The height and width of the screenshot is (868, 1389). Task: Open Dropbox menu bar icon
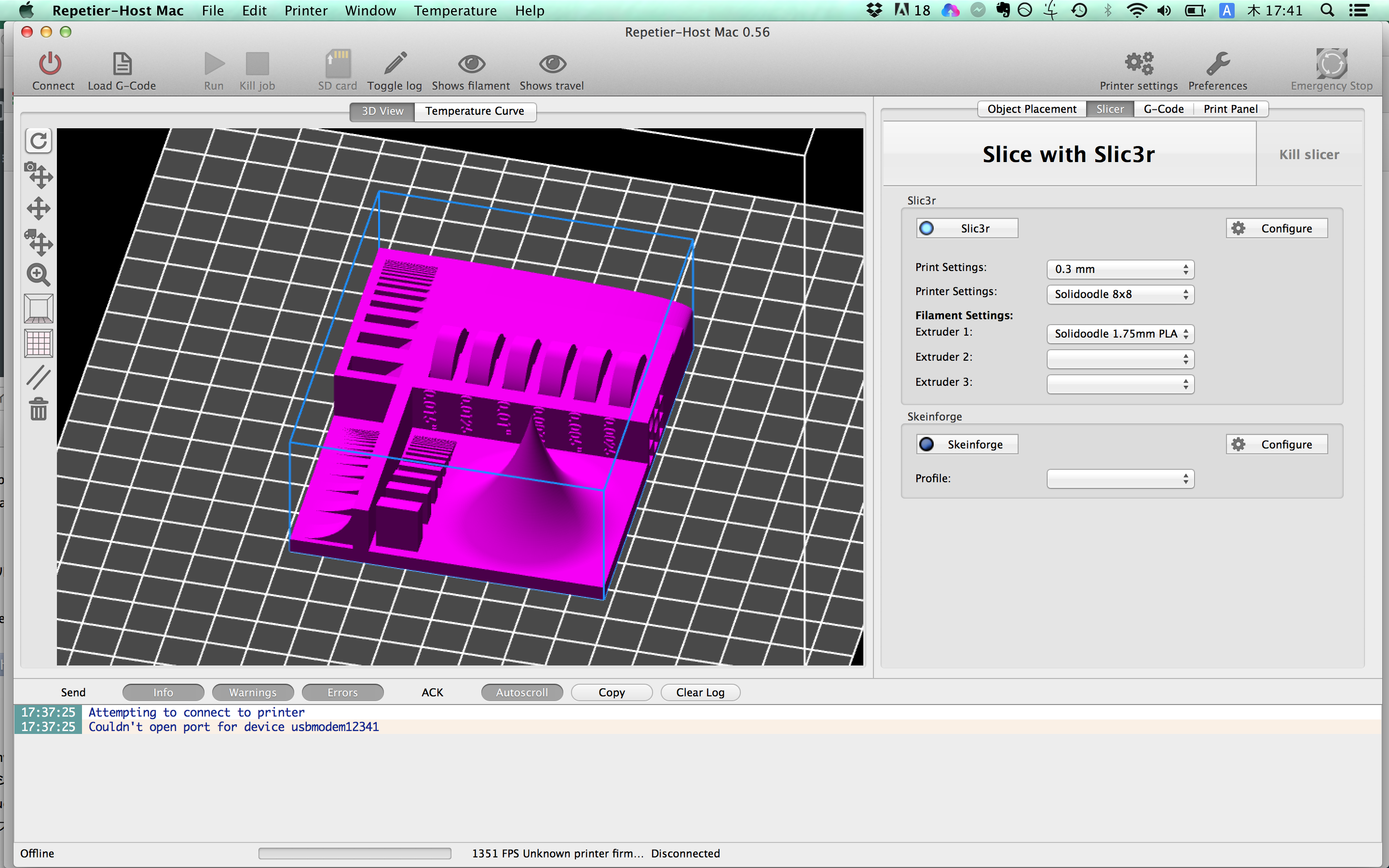[x=873, y=10]
